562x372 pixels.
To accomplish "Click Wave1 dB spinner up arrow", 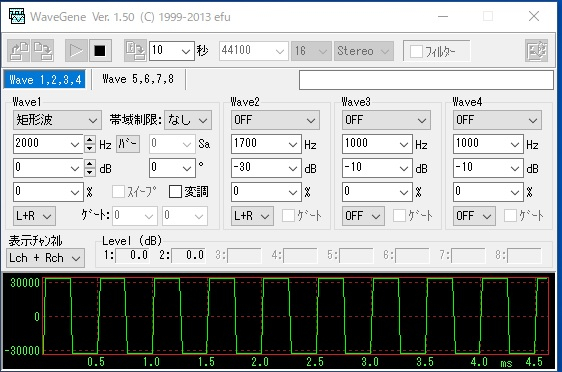I will coord(90,164).
